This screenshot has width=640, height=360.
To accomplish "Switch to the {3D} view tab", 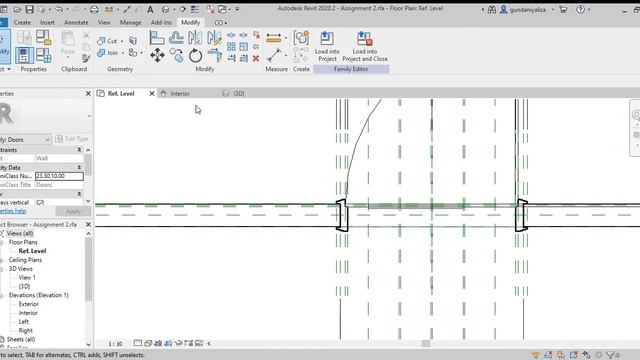I will pos(239,93).
